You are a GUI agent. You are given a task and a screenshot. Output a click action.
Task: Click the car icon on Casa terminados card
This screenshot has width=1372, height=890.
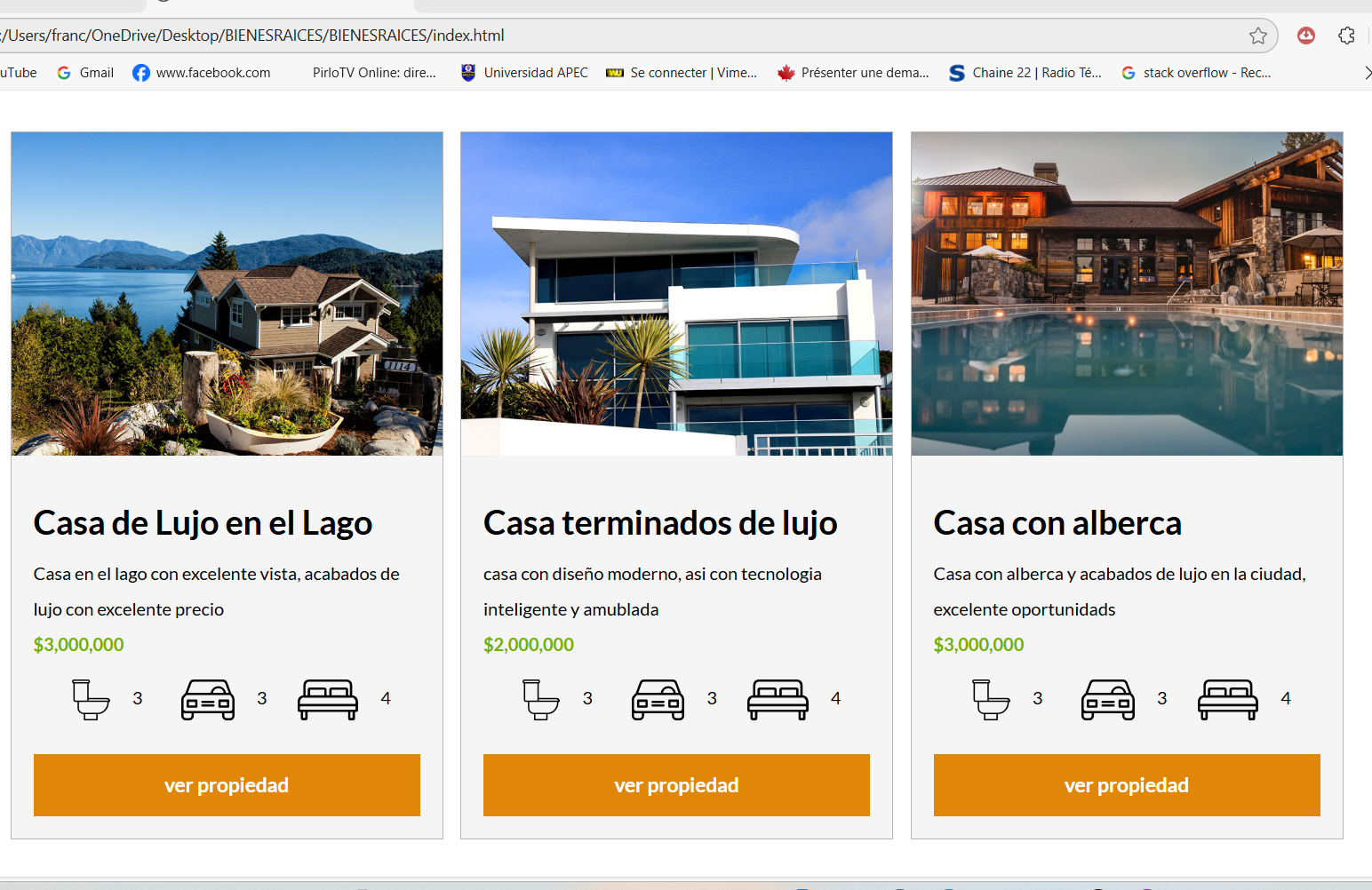coord(658,699)
